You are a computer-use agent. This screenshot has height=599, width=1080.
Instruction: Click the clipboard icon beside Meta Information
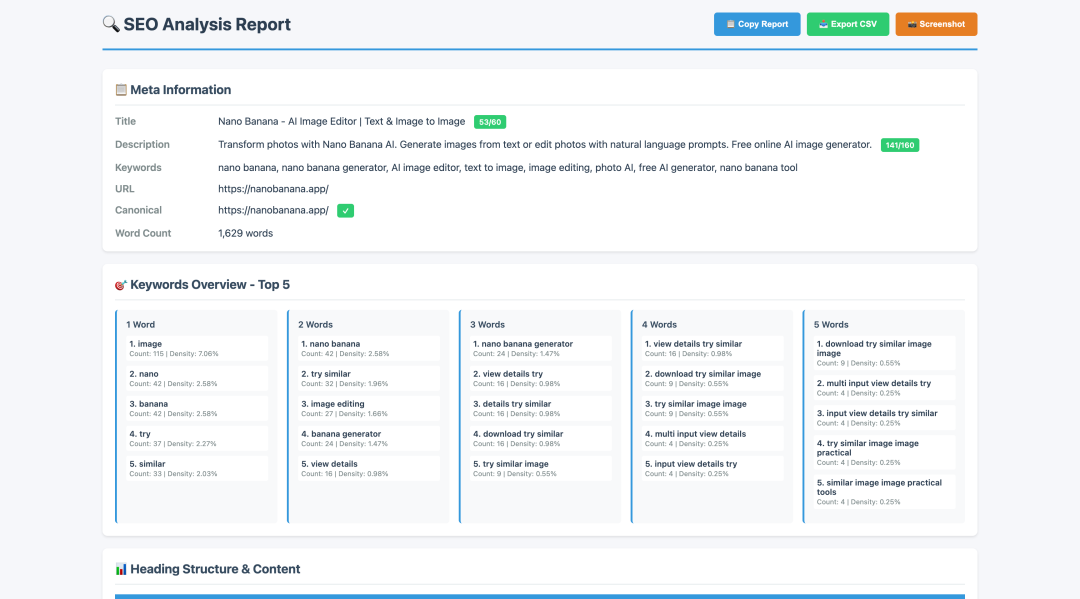[x=121, y=90]
